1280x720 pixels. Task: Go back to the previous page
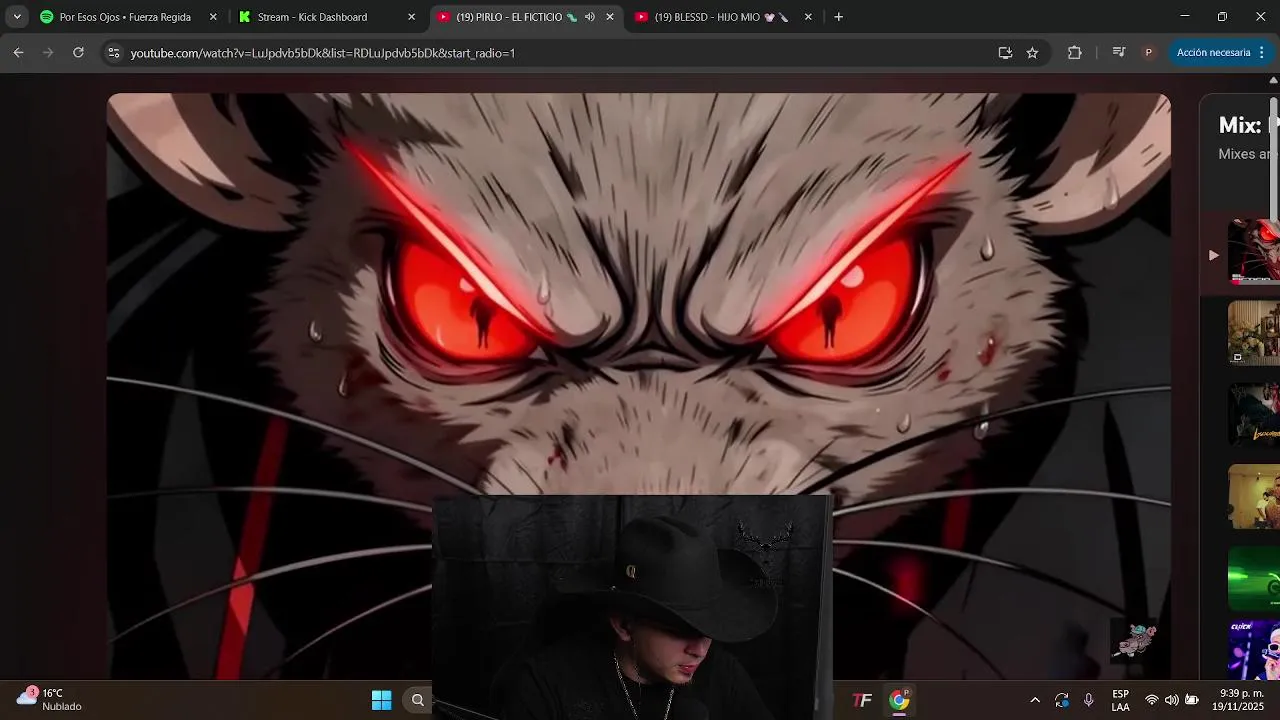18,53
